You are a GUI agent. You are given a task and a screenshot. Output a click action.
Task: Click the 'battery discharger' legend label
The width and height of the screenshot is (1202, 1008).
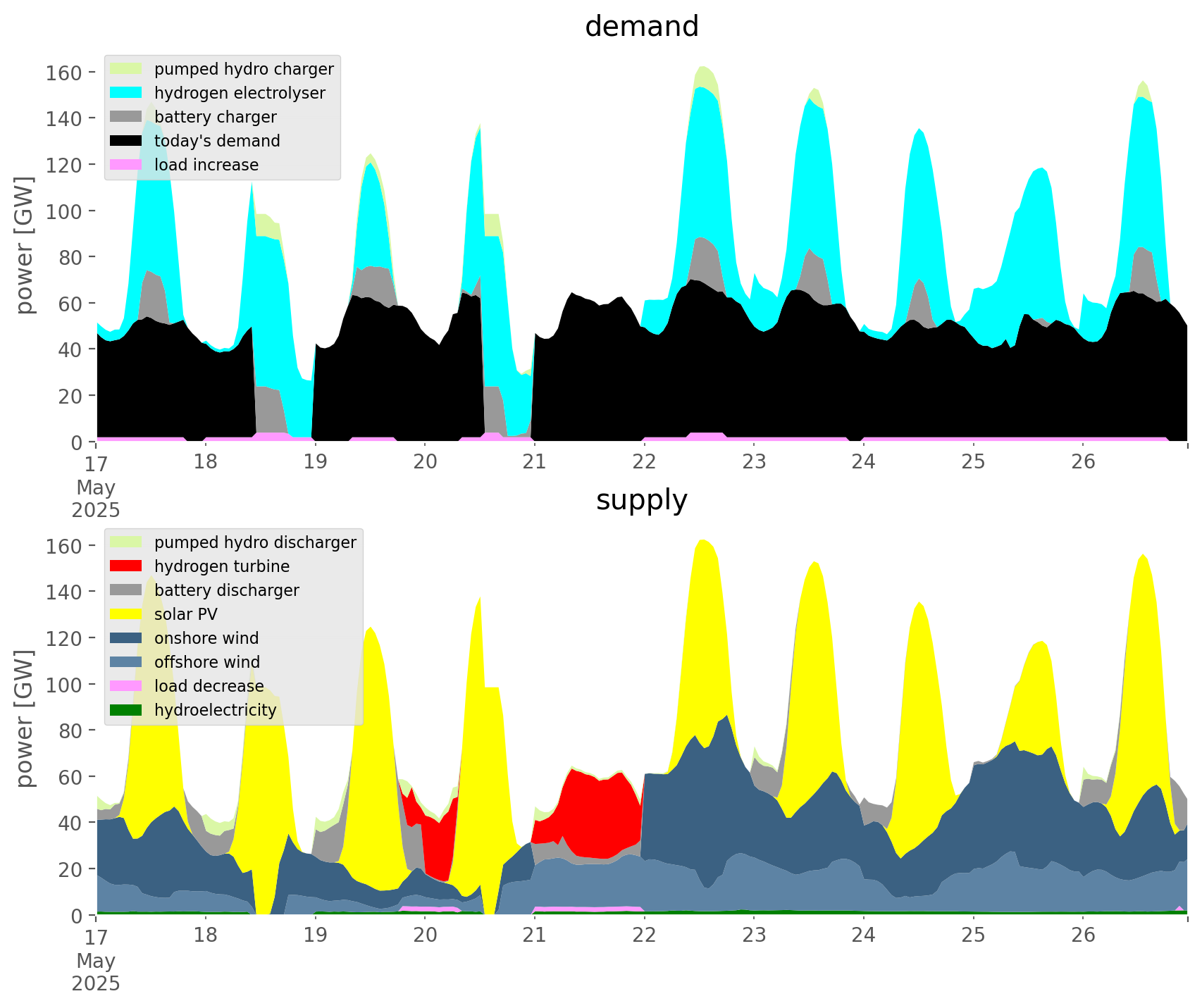tap(227, 590)
